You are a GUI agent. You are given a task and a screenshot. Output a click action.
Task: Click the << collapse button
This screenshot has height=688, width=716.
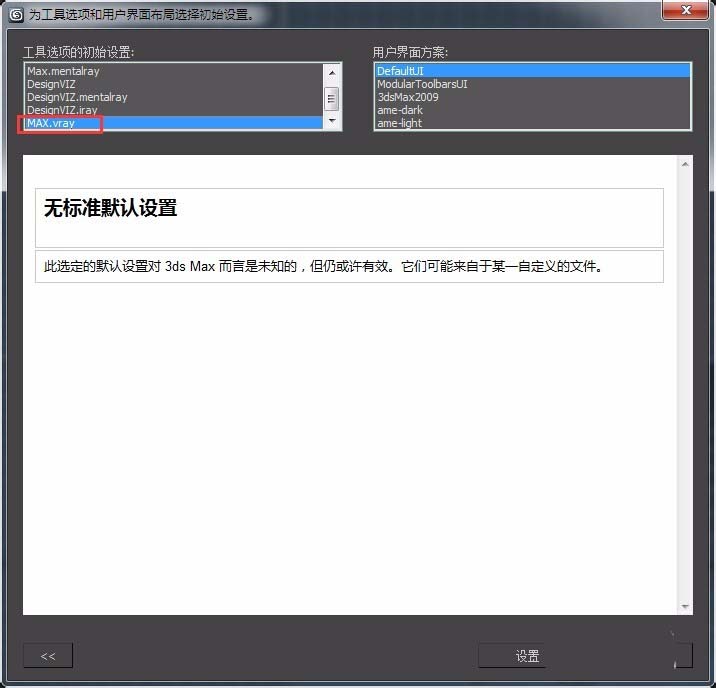pos(48,656)
